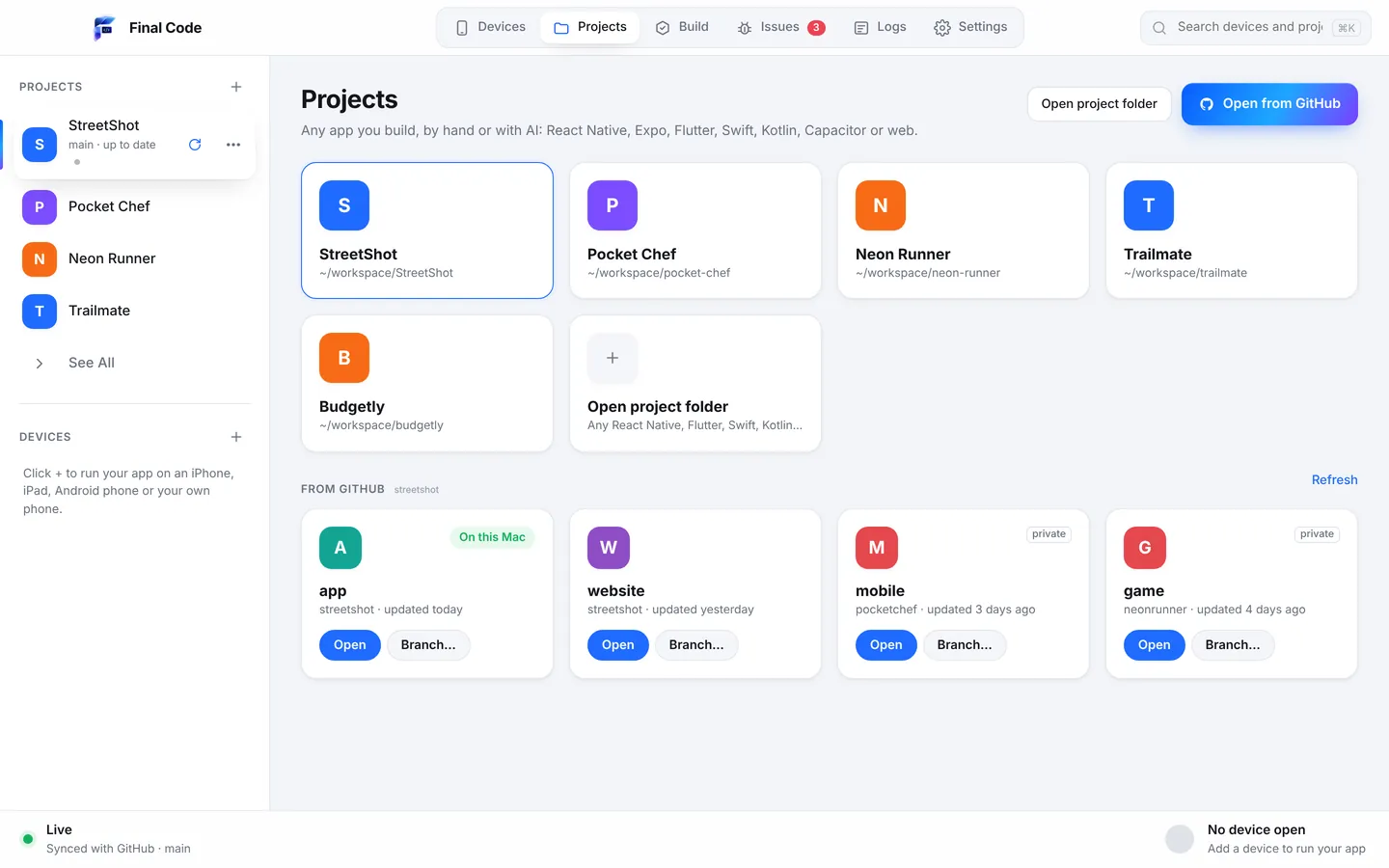
Task: Open the website repository
Action: point(618,645)
